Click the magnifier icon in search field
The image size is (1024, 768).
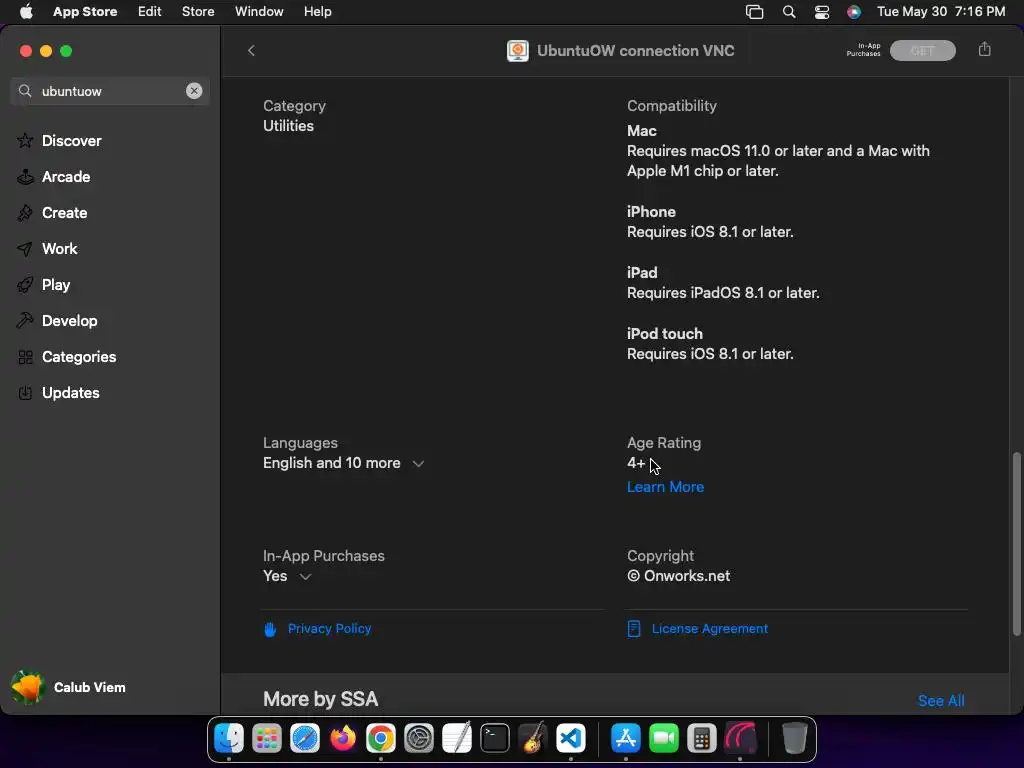pos(25,91)
